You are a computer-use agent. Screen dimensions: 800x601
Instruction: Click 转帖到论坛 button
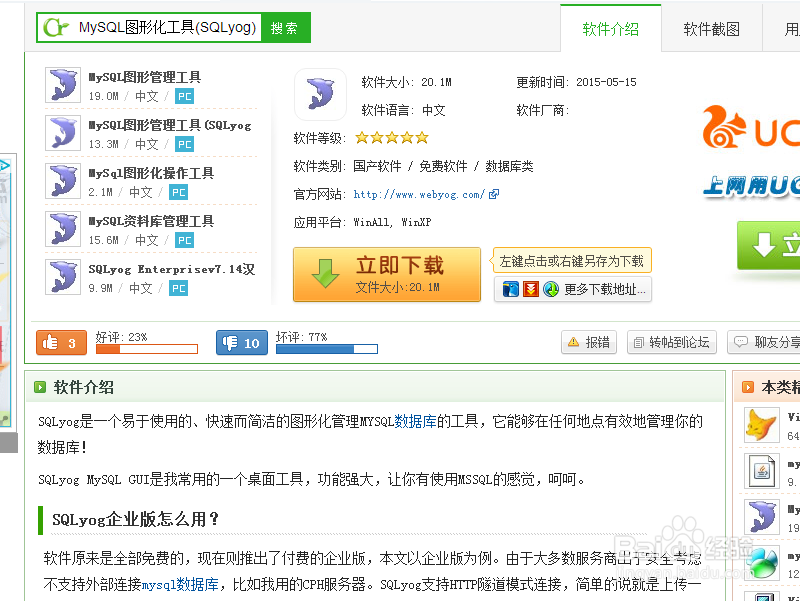tap(672, 342)
